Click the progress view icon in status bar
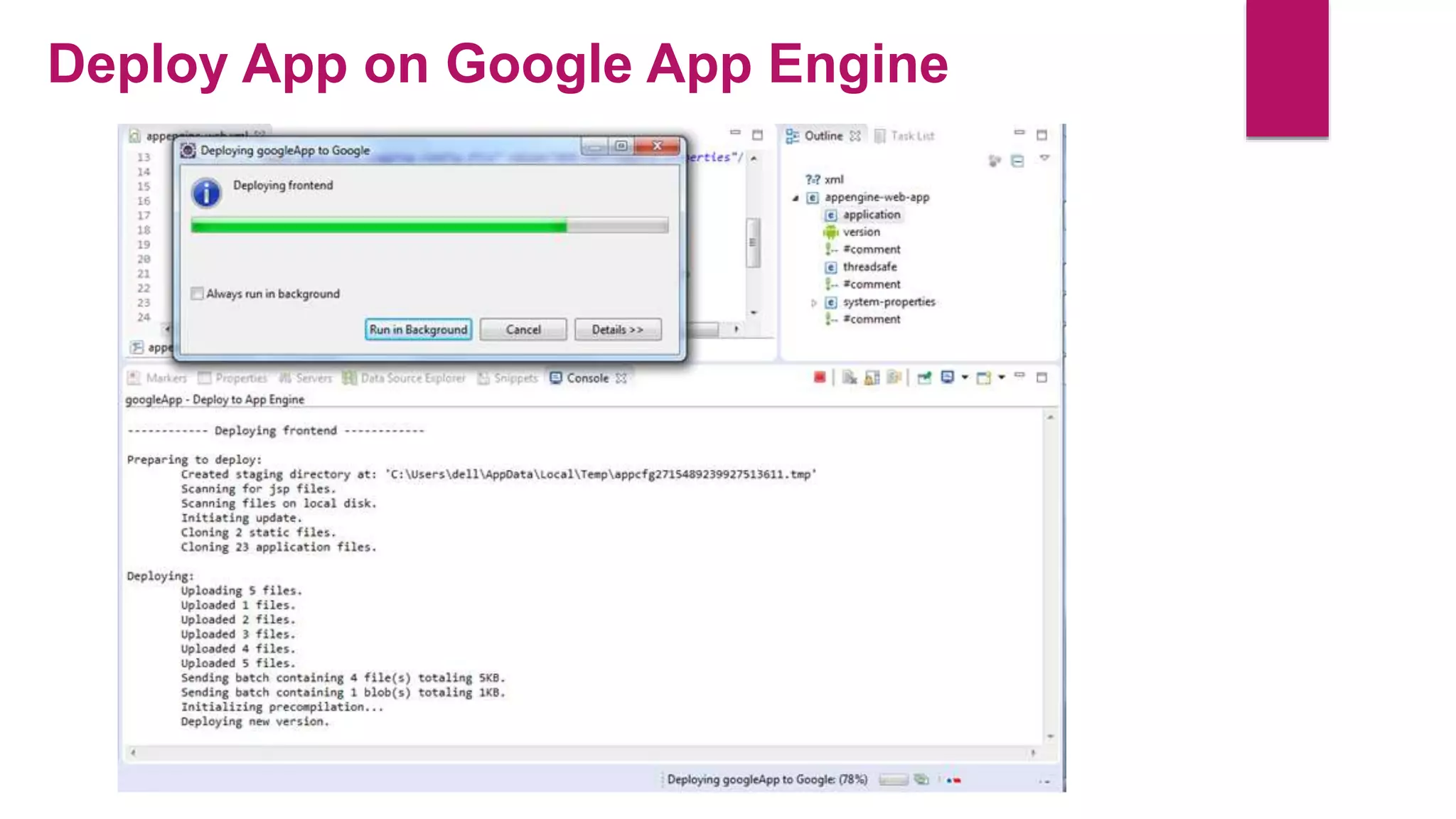 click(921, 780)
